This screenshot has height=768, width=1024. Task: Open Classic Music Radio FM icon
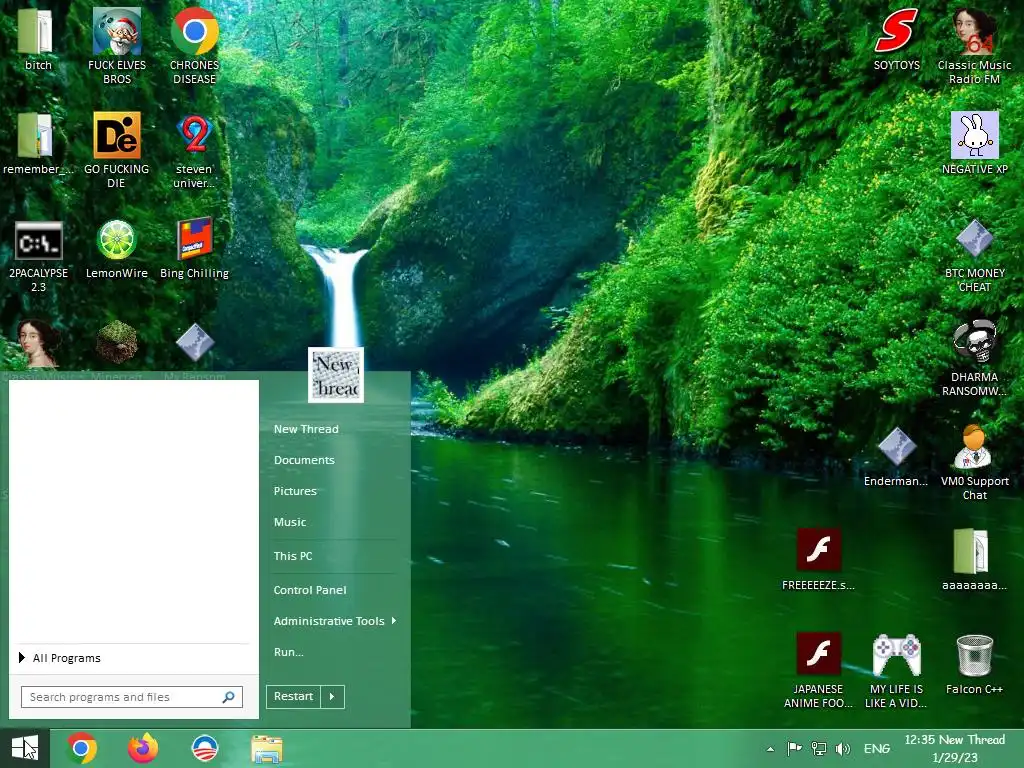click(974, 46)
